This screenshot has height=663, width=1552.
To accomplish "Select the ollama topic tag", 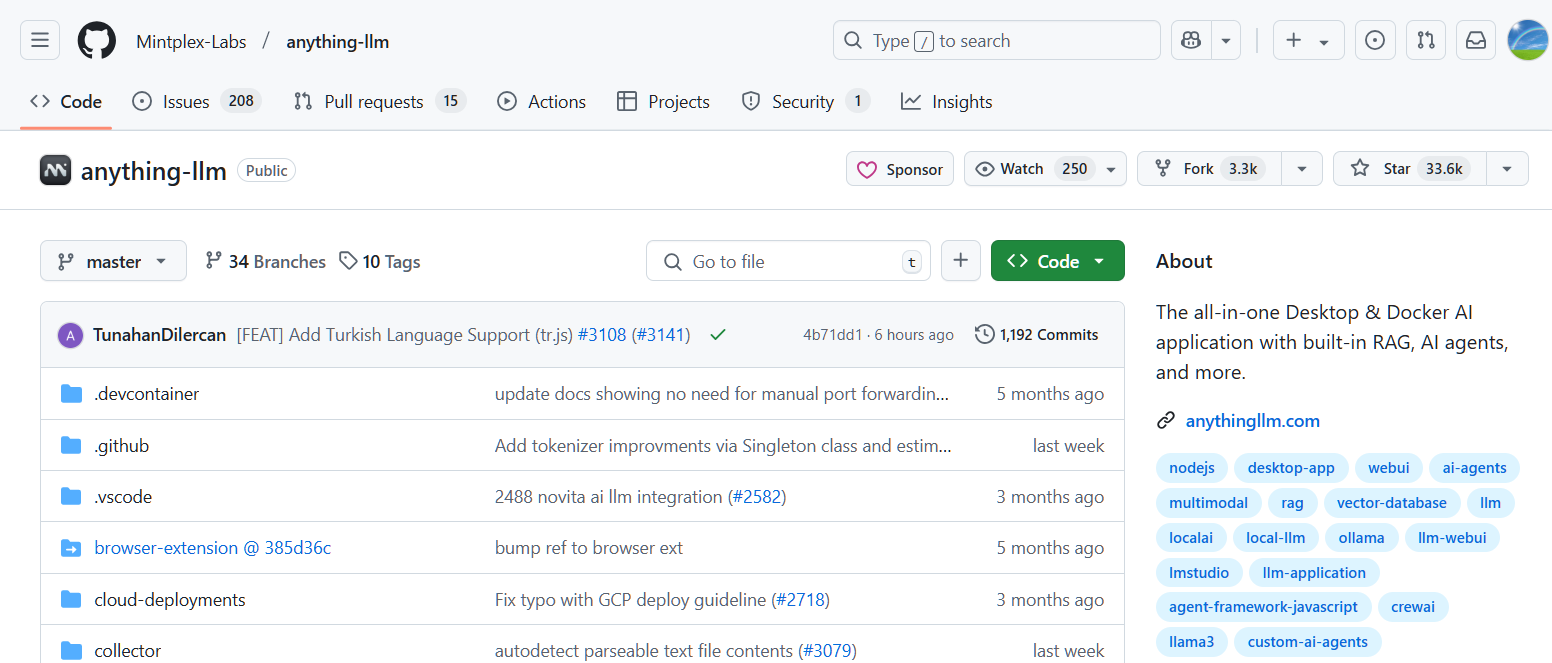I will pos(1362,538).
